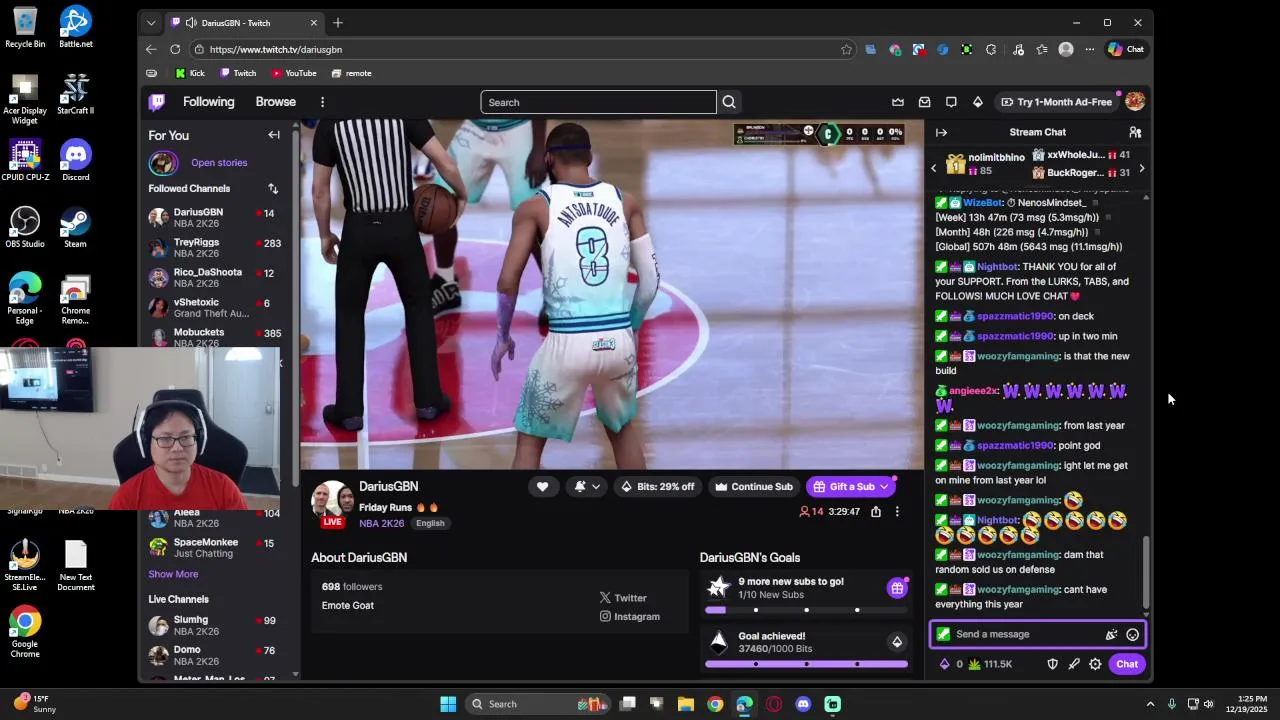Select the SpaceMonkee channel
The image size is (1280, 720).
coord(215,548)
